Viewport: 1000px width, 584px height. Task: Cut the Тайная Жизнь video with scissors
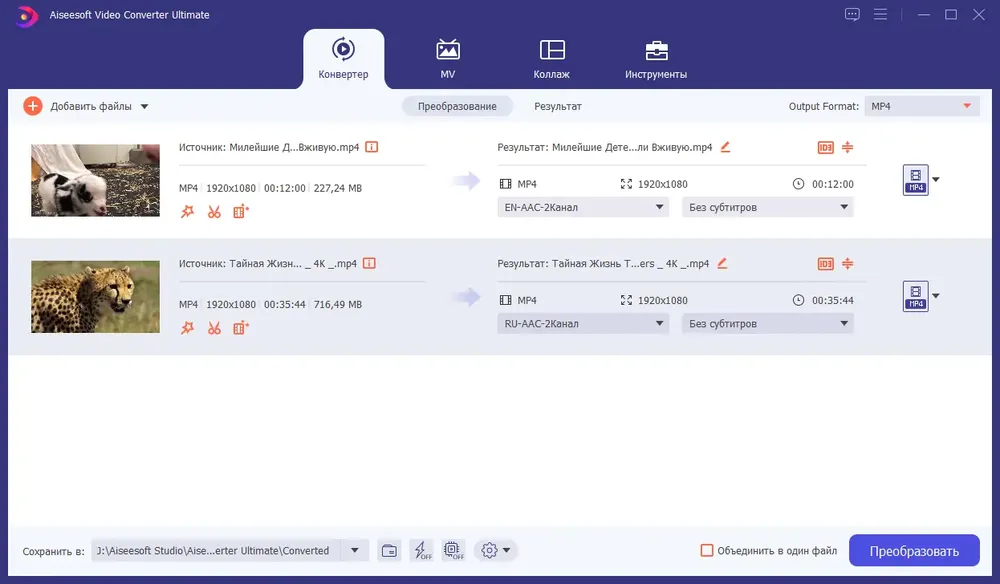point(214,328)
